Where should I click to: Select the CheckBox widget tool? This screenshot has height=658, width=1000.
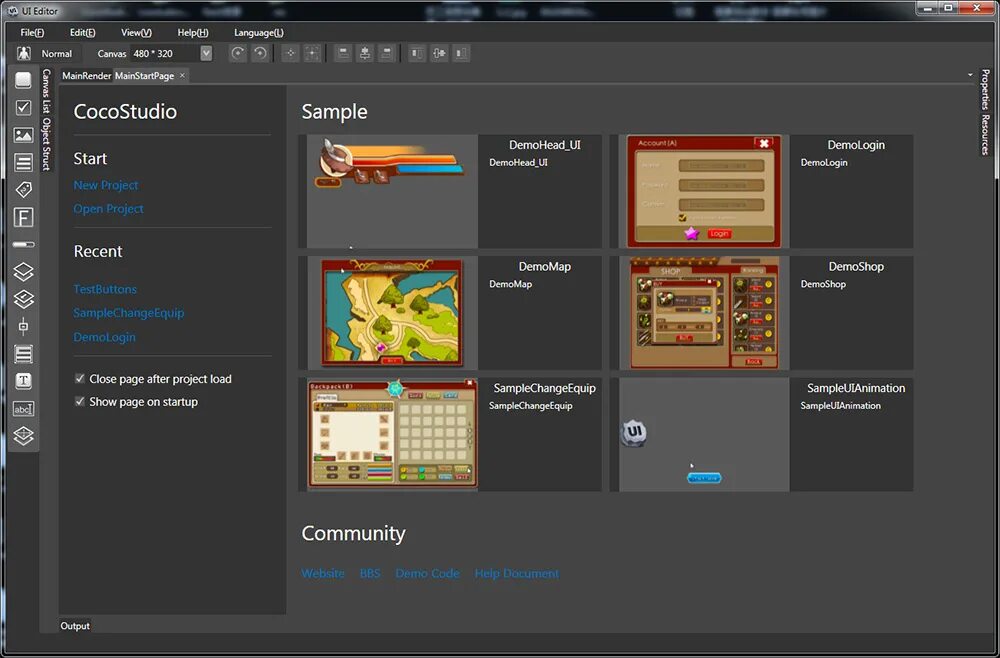point(24,107)
